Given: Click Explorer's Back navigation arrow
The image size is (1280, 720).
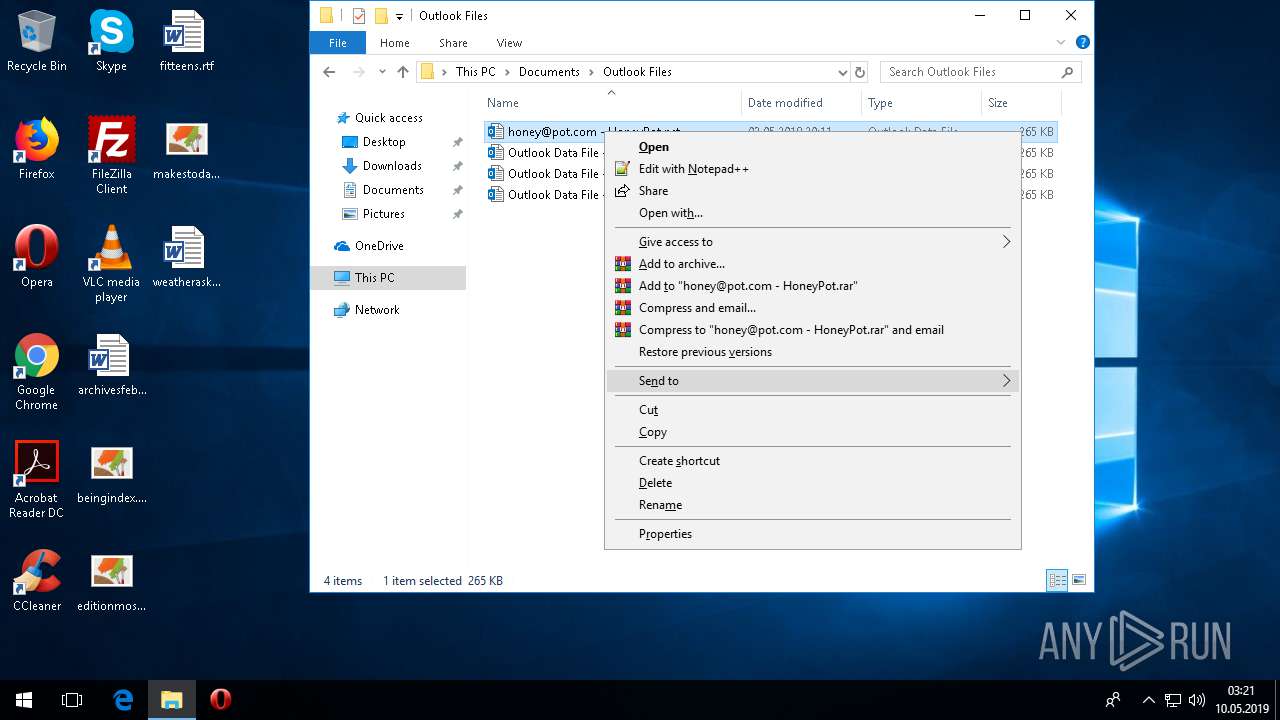Looking at the screenshot, I should [x=329, y=72].
